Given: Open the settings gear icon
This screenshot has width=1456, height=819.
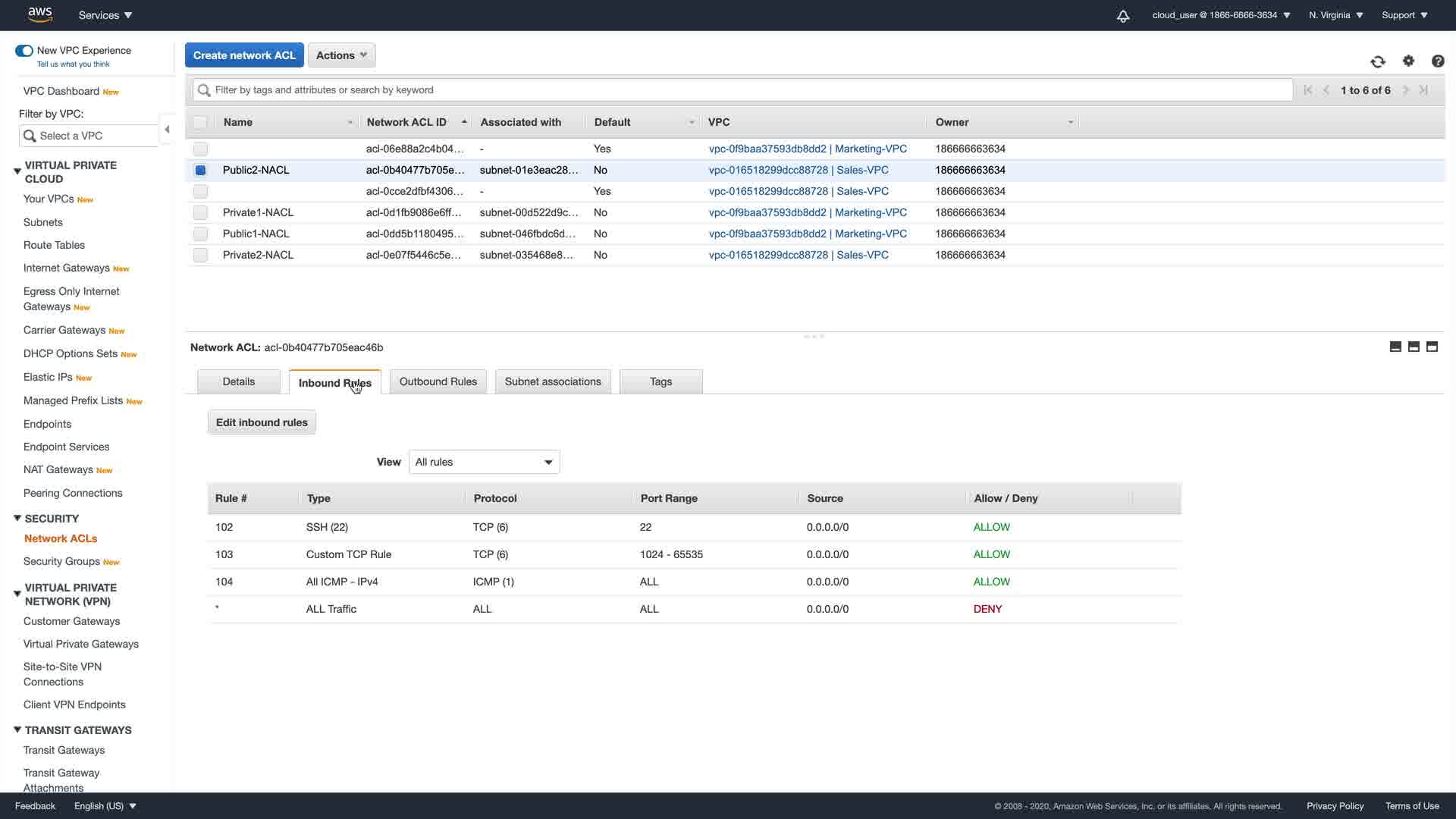Looking at the screenshot, I should (x=1408, y=61).
